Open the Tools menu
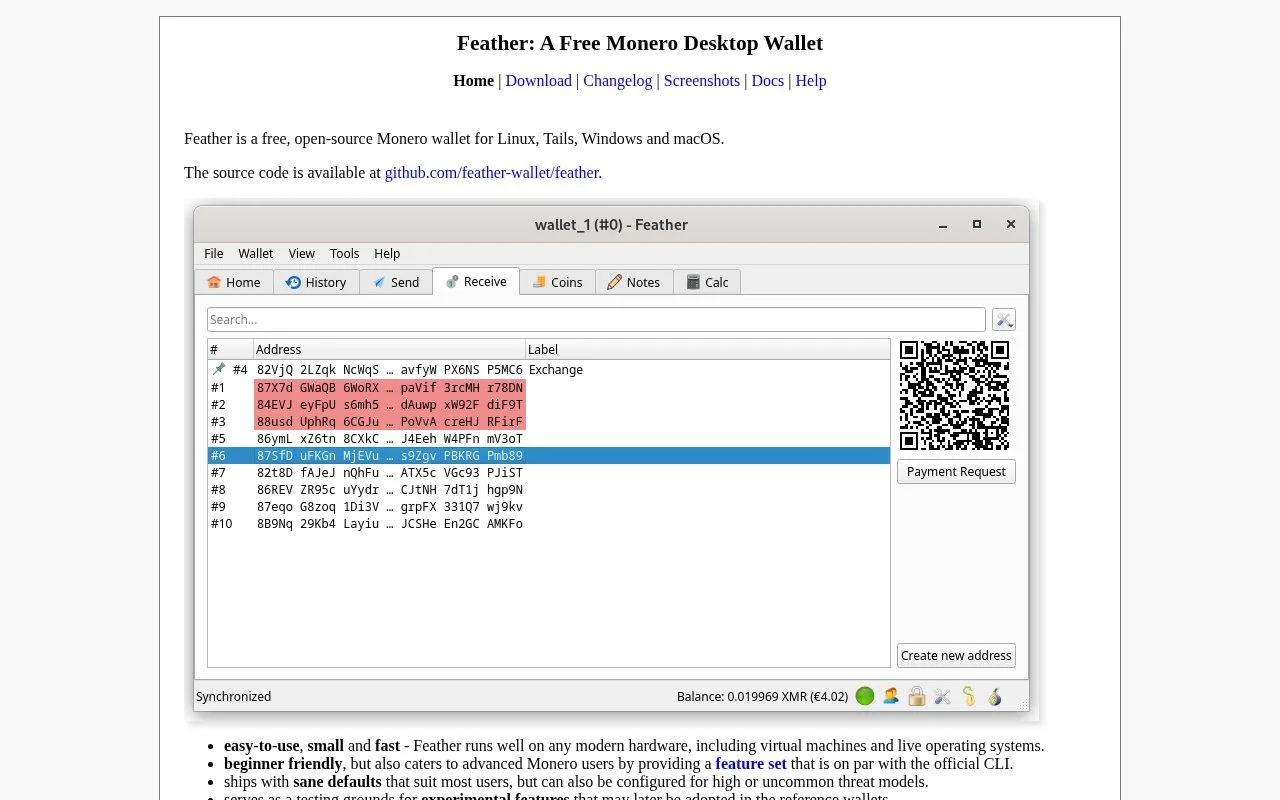1280x800 pixels. coord(345,253)
